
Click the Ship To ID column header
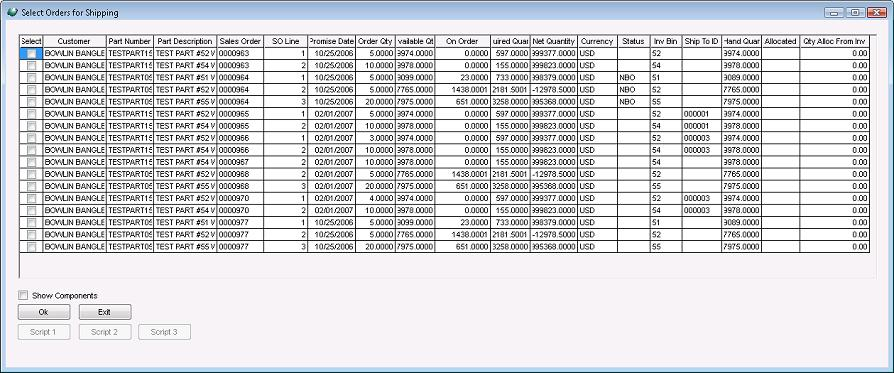[x=702, y=41]
